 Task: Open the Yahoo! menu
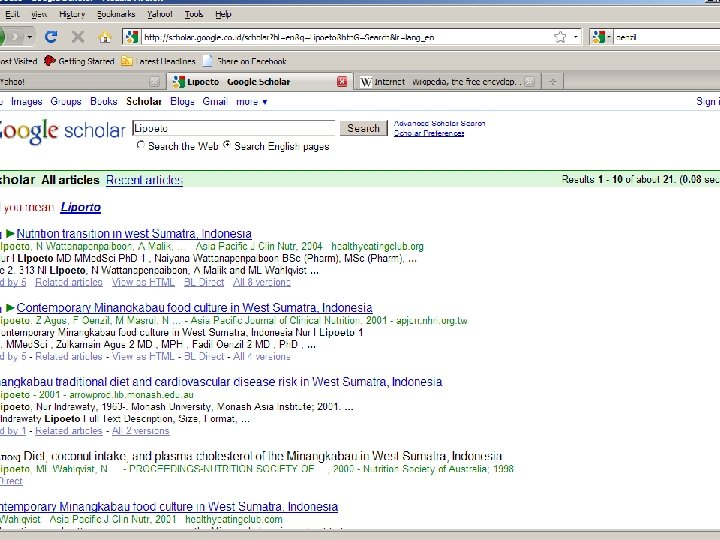(159, 14)
